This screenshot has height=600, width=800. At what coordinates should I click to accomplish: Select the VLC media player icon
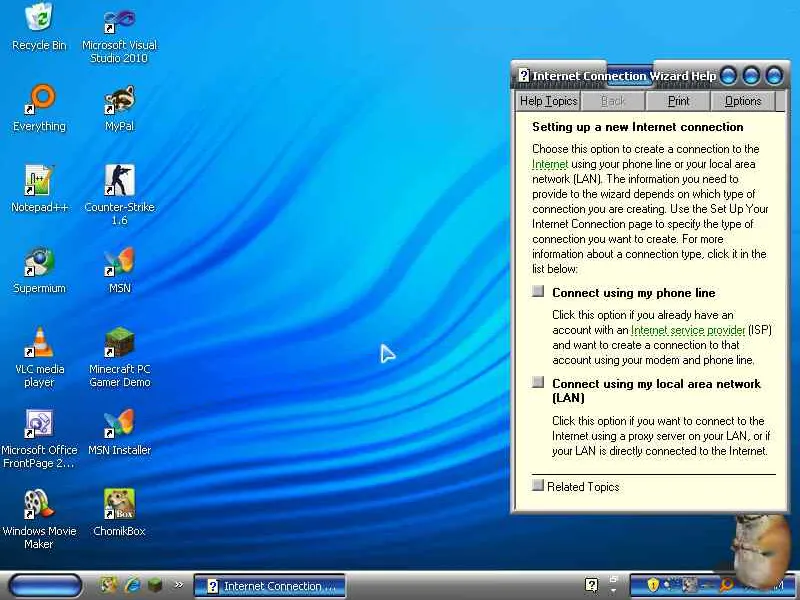pyautogui.click(x=39, y=357)
